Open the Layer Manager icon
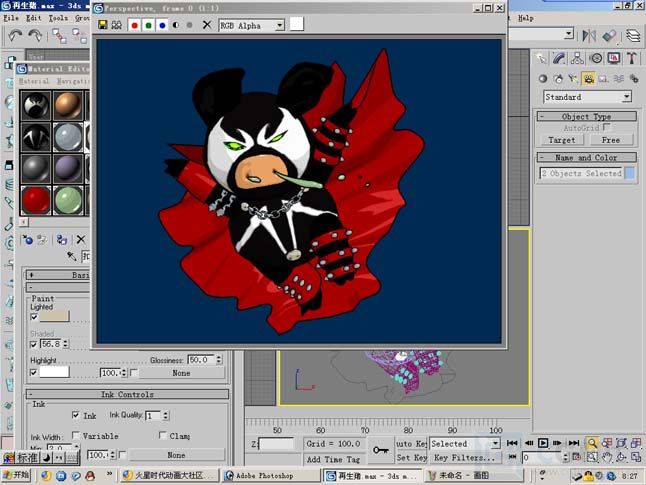Image resolution: width=646 pixels, height=485 pixels. pyautogui.click(x=633, y=36)
